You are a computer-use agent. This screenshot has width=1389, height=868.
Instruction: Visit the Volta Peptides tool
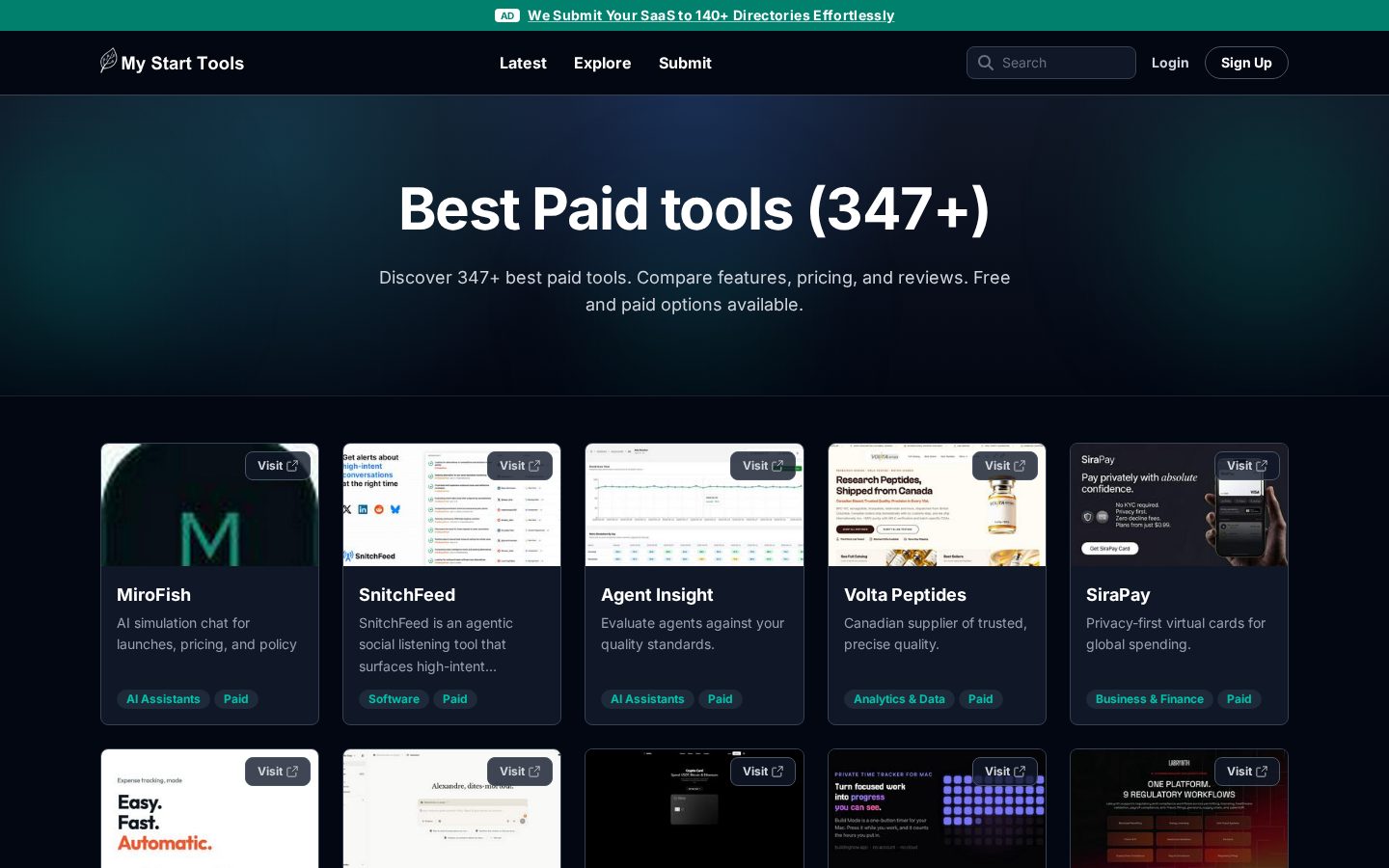click(x=1005, y=466)
